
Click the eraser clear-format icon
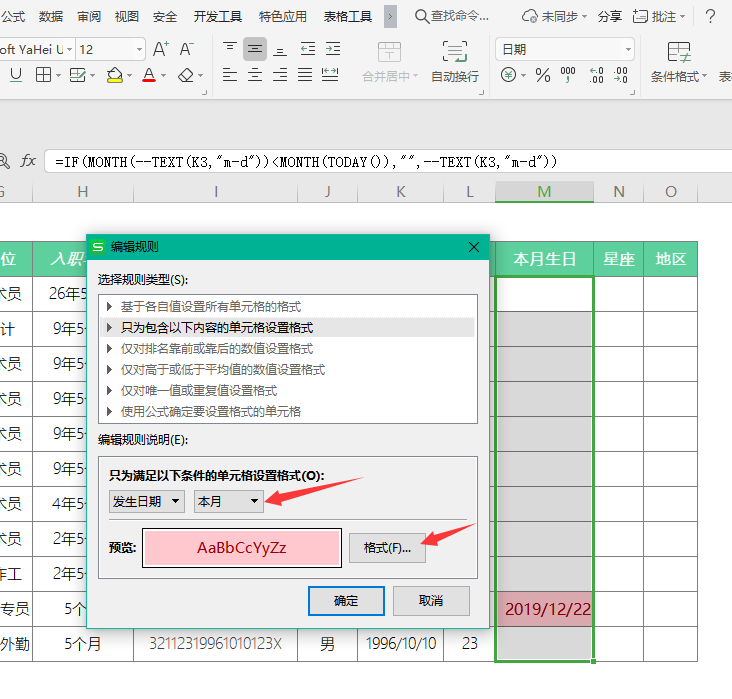(x=186, y=75)
